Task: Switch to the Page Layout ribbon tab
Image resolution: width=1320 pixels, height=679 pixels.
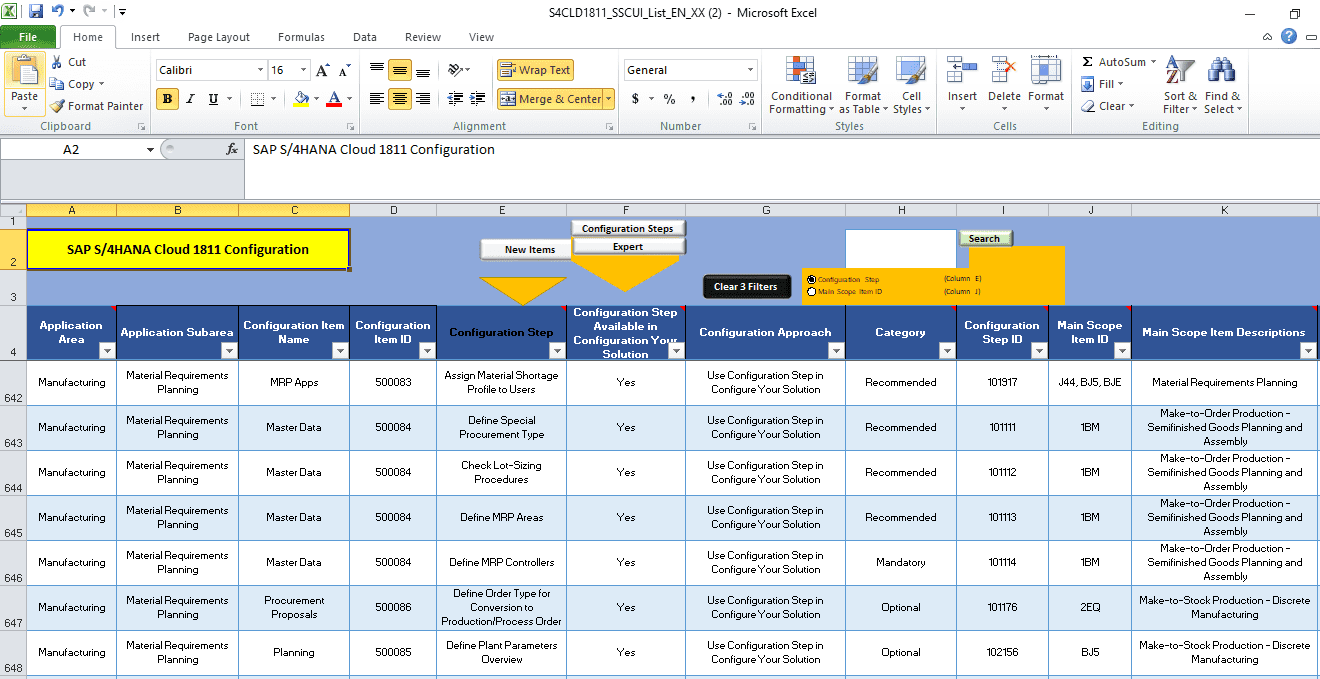Action: click(219, 37)
